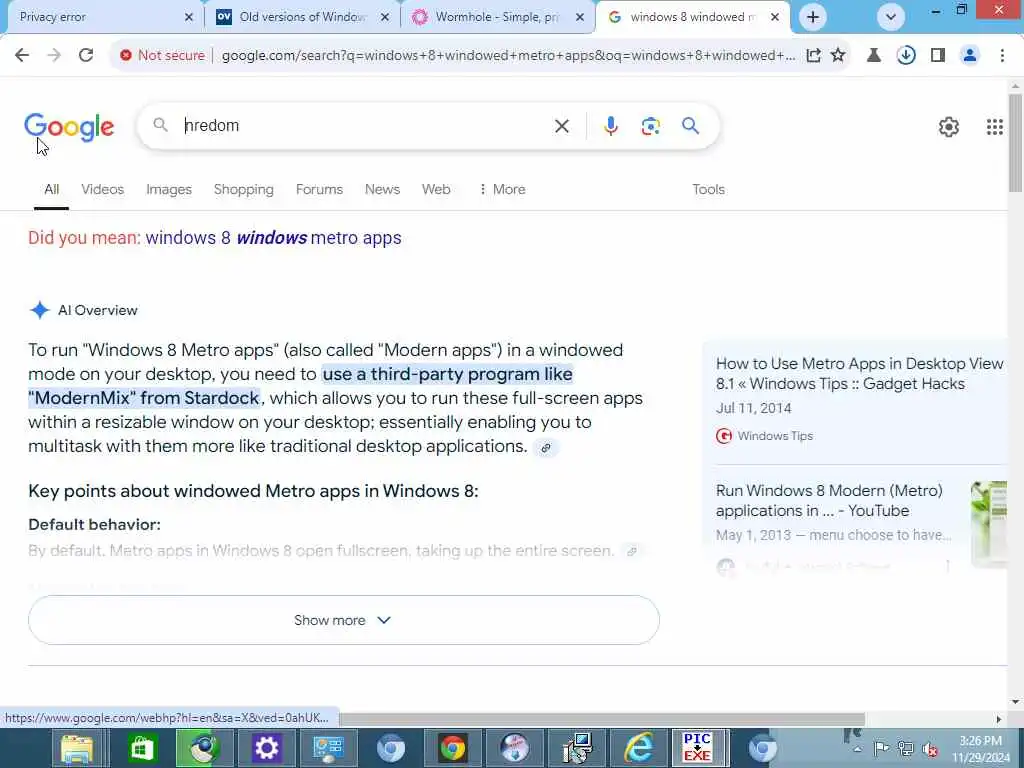
Task: Launch Google Chrome from the taskbar
Action: click(452, 748)
